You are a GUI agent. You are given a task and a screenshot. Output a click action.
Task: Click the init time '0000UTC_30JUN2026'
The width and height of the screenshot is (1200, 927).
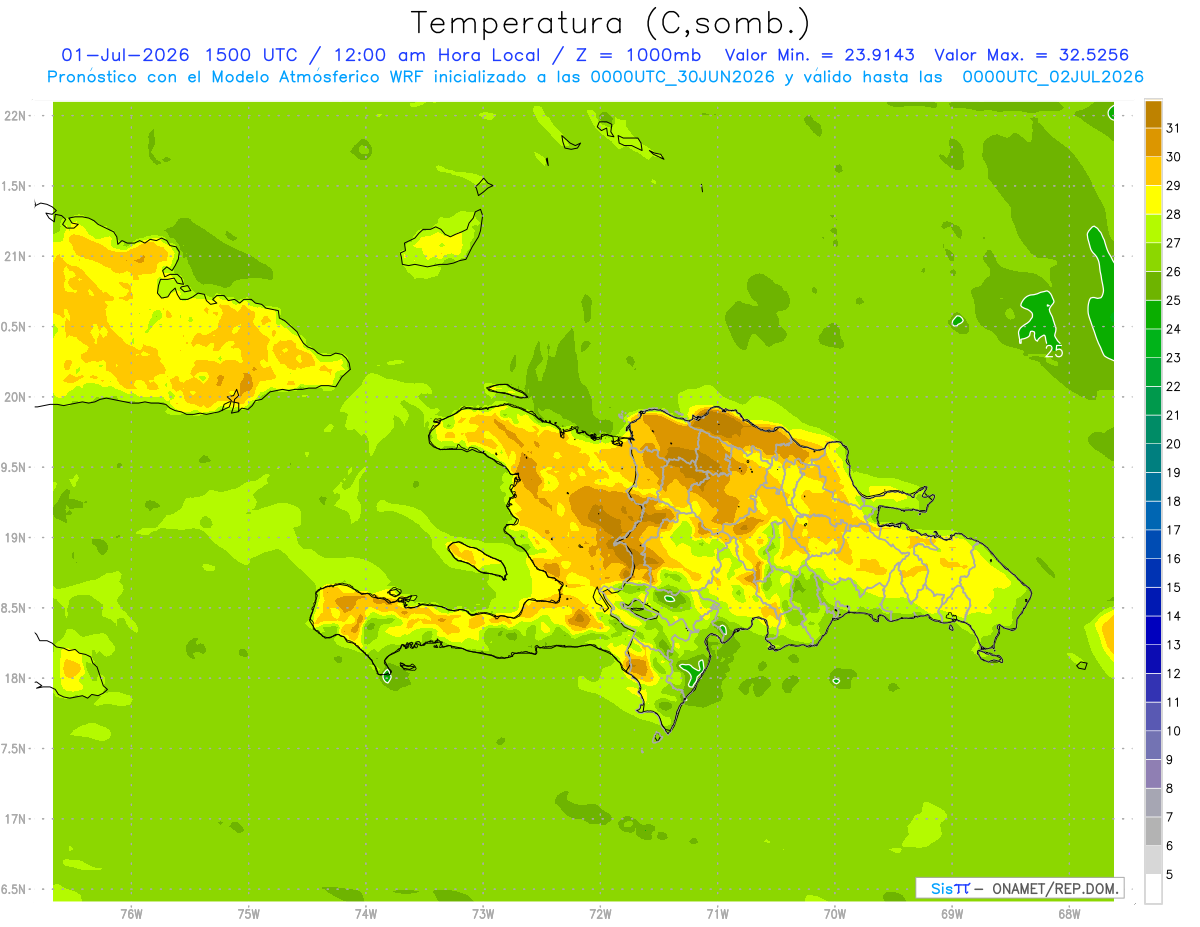tap(683, 77)
